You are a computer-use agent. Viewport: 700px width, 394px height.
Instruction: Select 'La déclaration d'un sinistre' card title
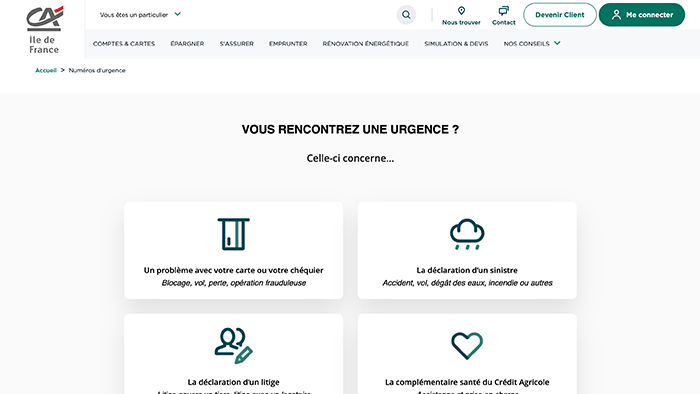point(467,270)
